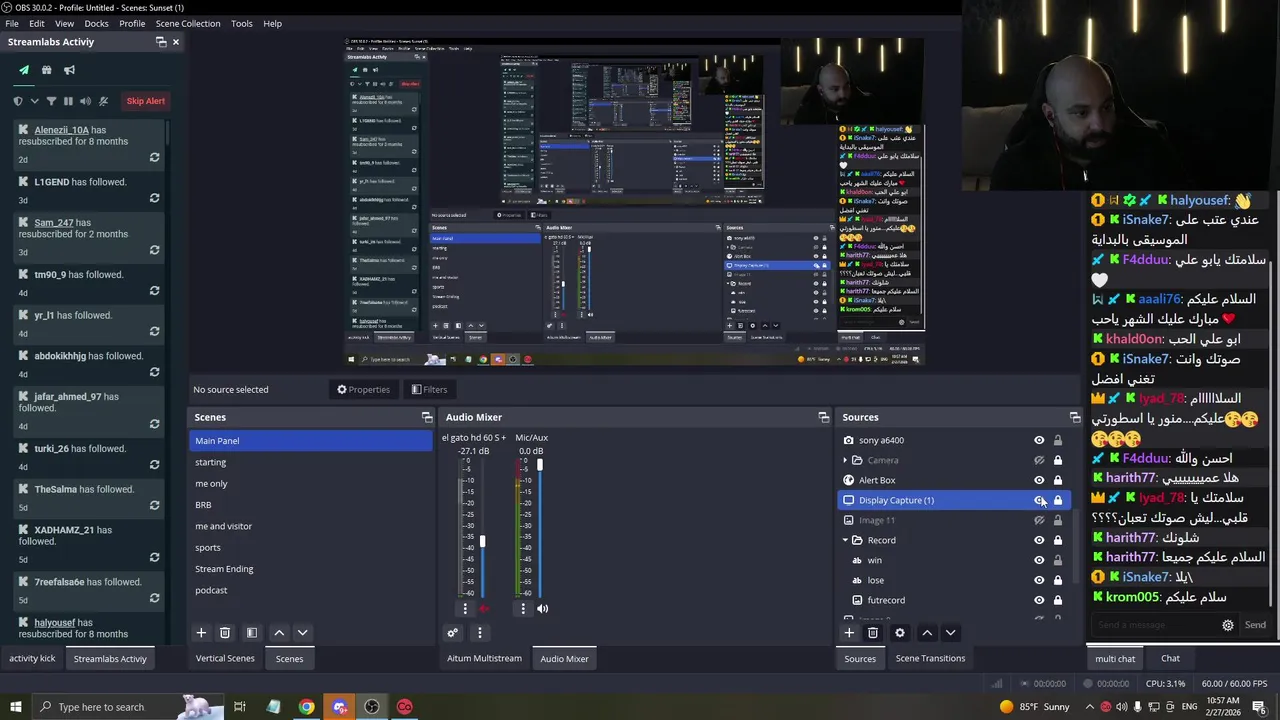Click Send in chat

(x=1255, y=625)
